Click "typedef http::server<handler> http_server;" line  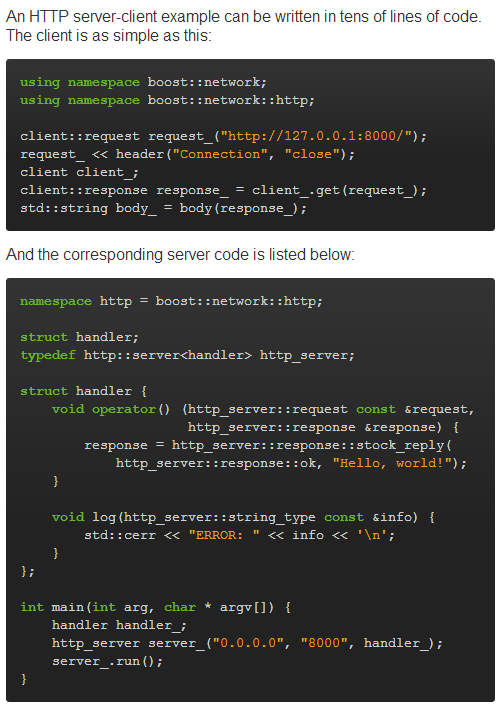tap(187, 355)
